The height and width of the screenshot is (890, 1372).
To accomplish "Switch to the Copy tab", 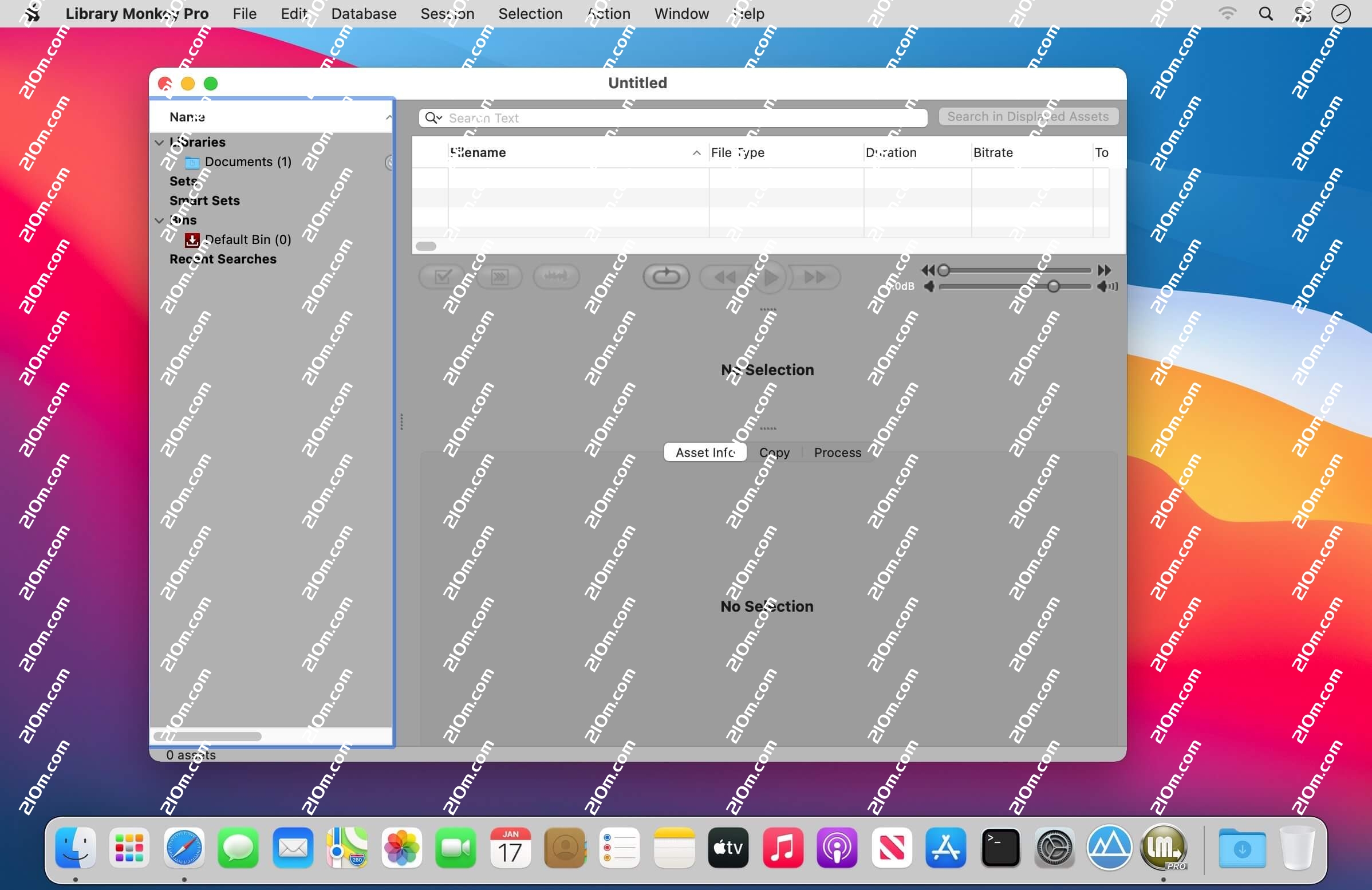I will pyautogui.click(x=774, y=452).
